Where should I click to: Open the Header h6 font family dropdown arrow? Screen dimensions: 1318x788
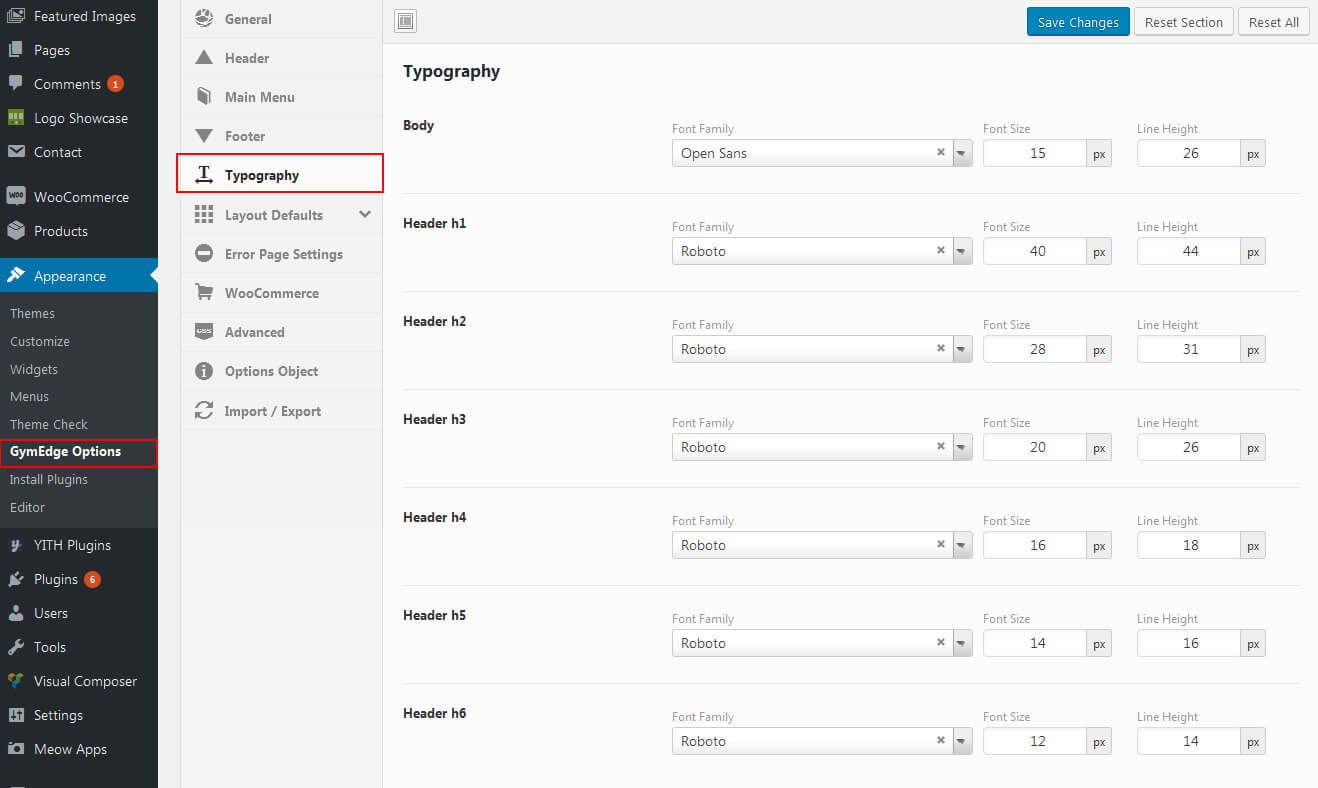962,741
